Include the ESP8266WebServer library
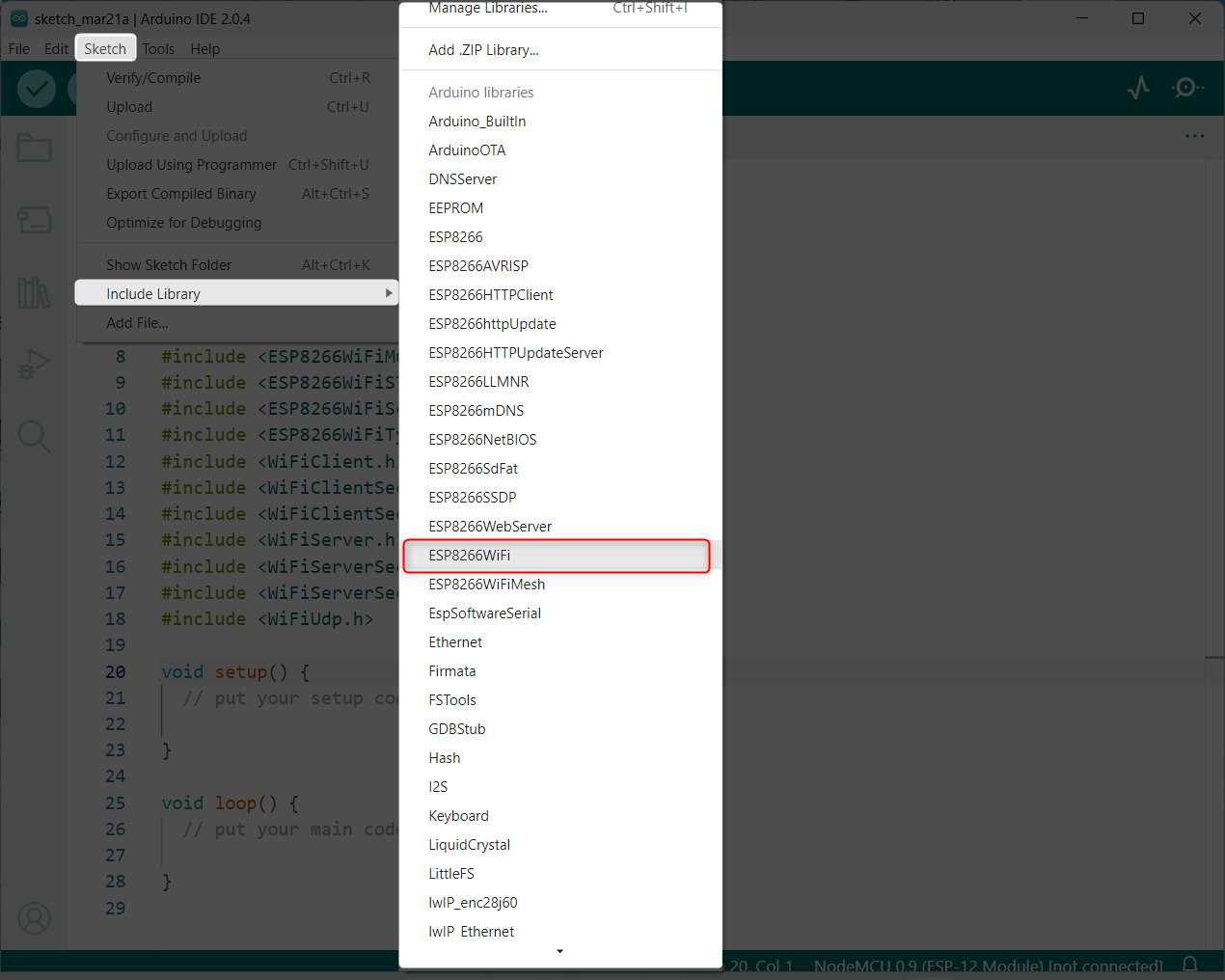 coord(560,527)
